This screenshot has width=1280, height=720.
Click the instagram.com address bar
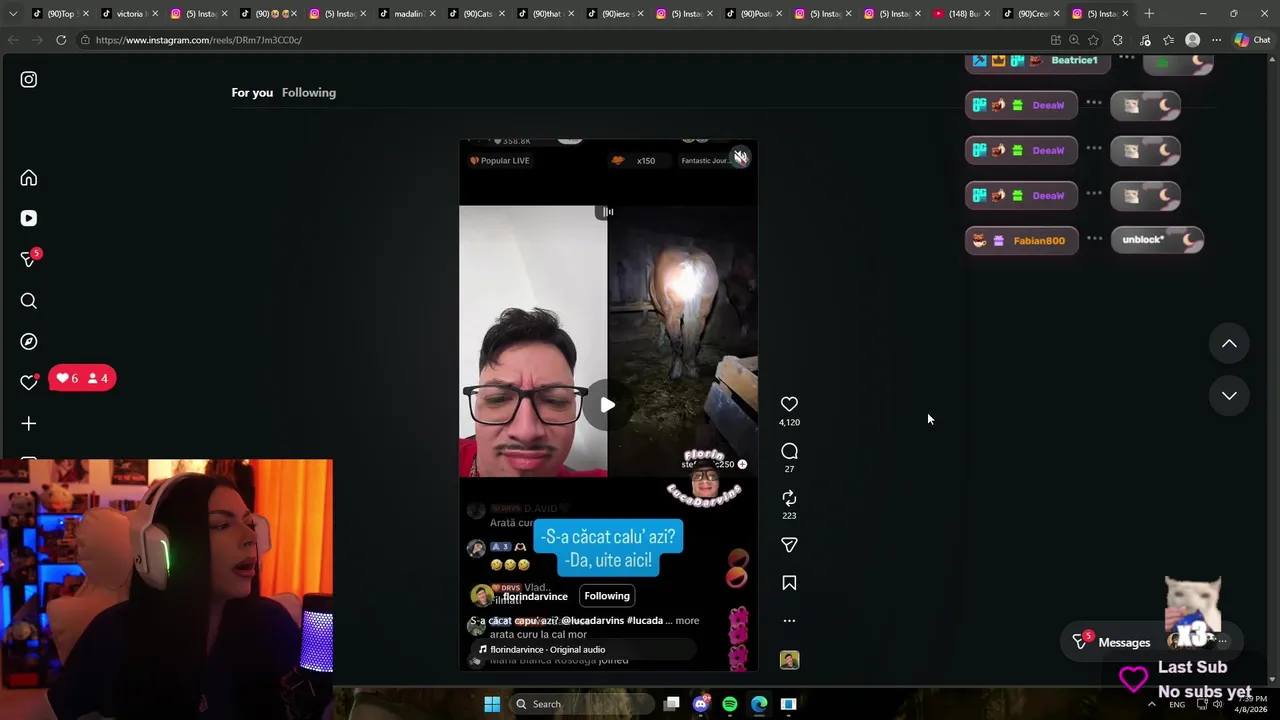coord(560,40)
